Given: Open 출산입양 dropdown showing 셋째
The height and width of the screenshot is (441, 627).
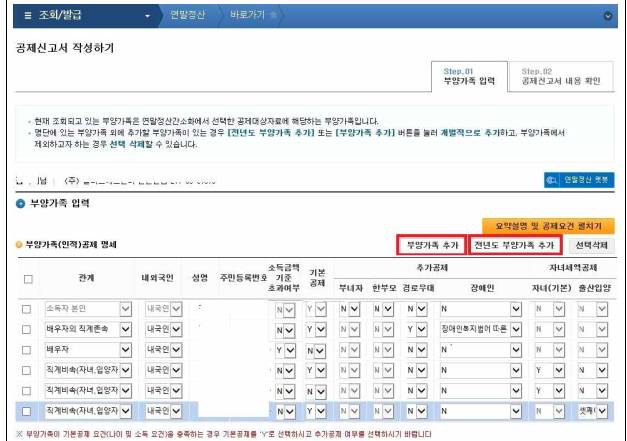Looking at the screenshot, I should pos(593,411).
